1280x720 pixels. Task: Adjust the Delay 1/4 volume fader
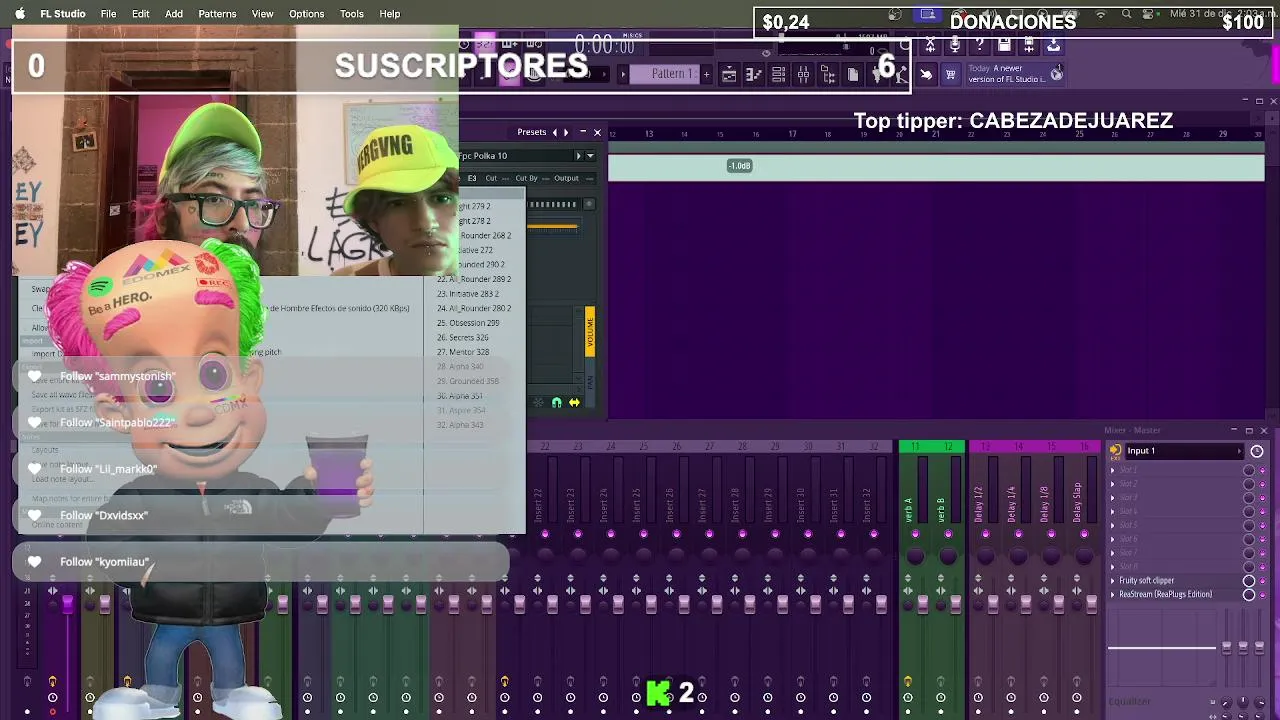click(x=1025, y=603)
